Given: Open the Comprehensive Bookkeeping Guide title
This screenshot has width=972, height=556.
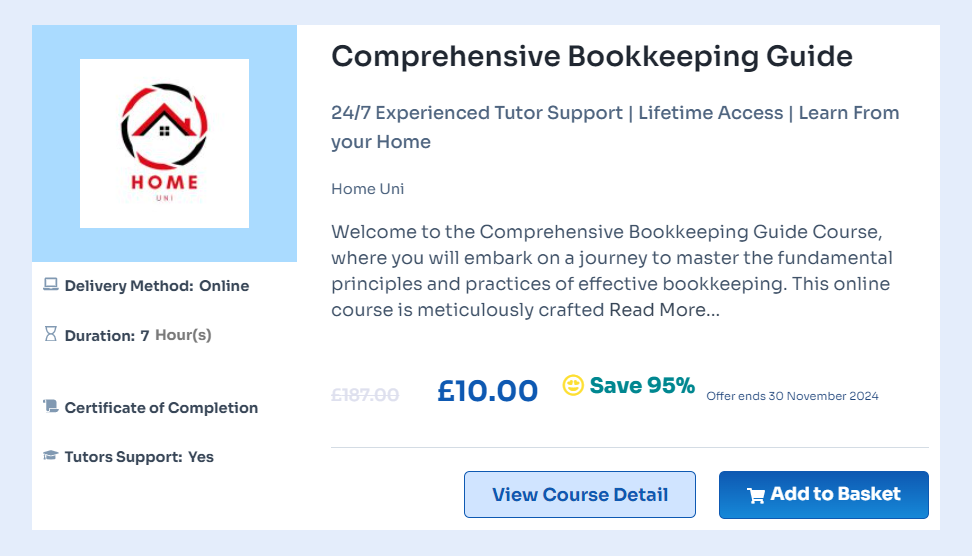Looking at the screenshot, I should [x=592, y=57].
